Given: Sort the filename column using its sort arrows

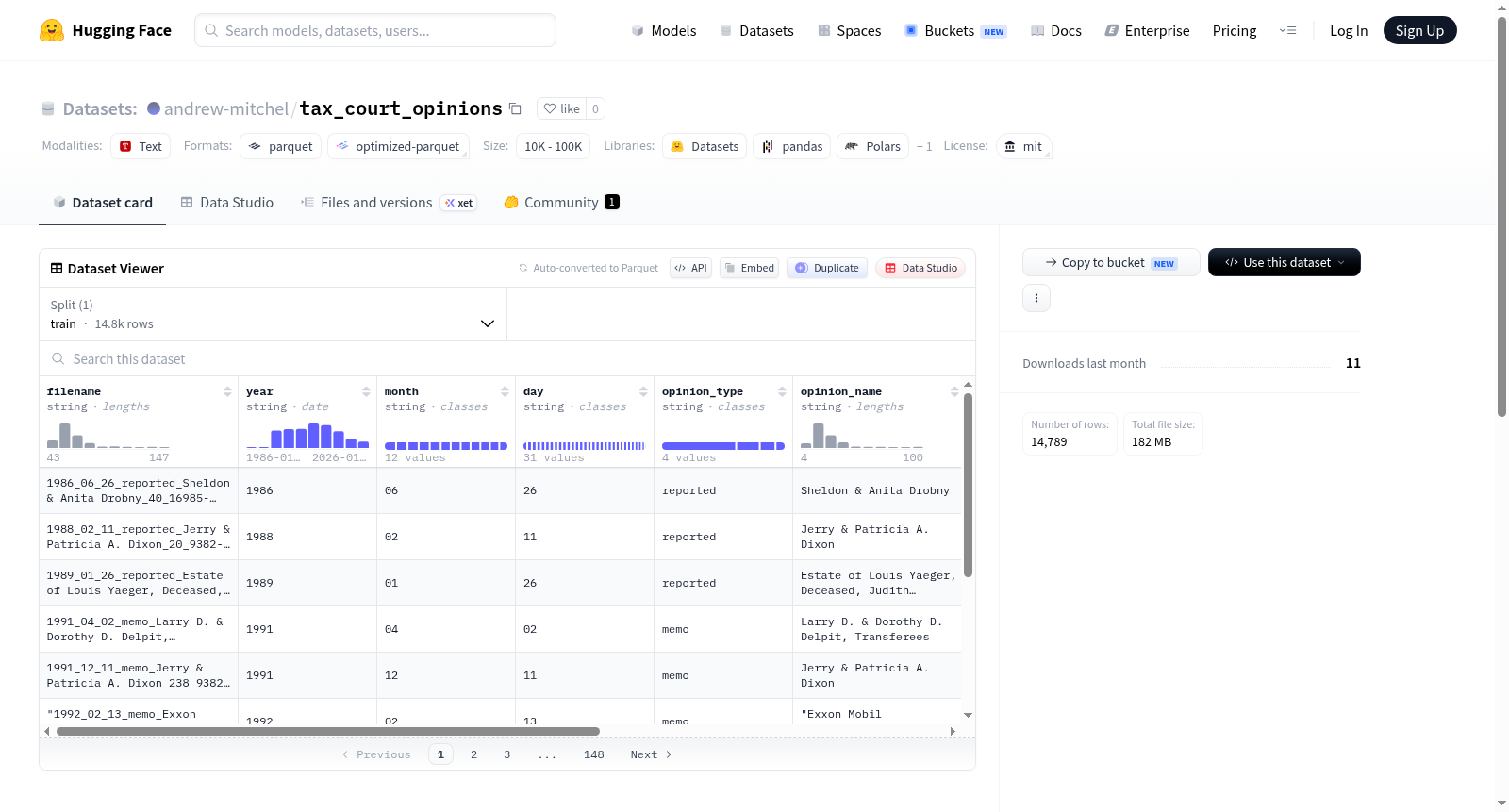Looking at the screenshot, I should pyautogui.click(x=227, y=391).
